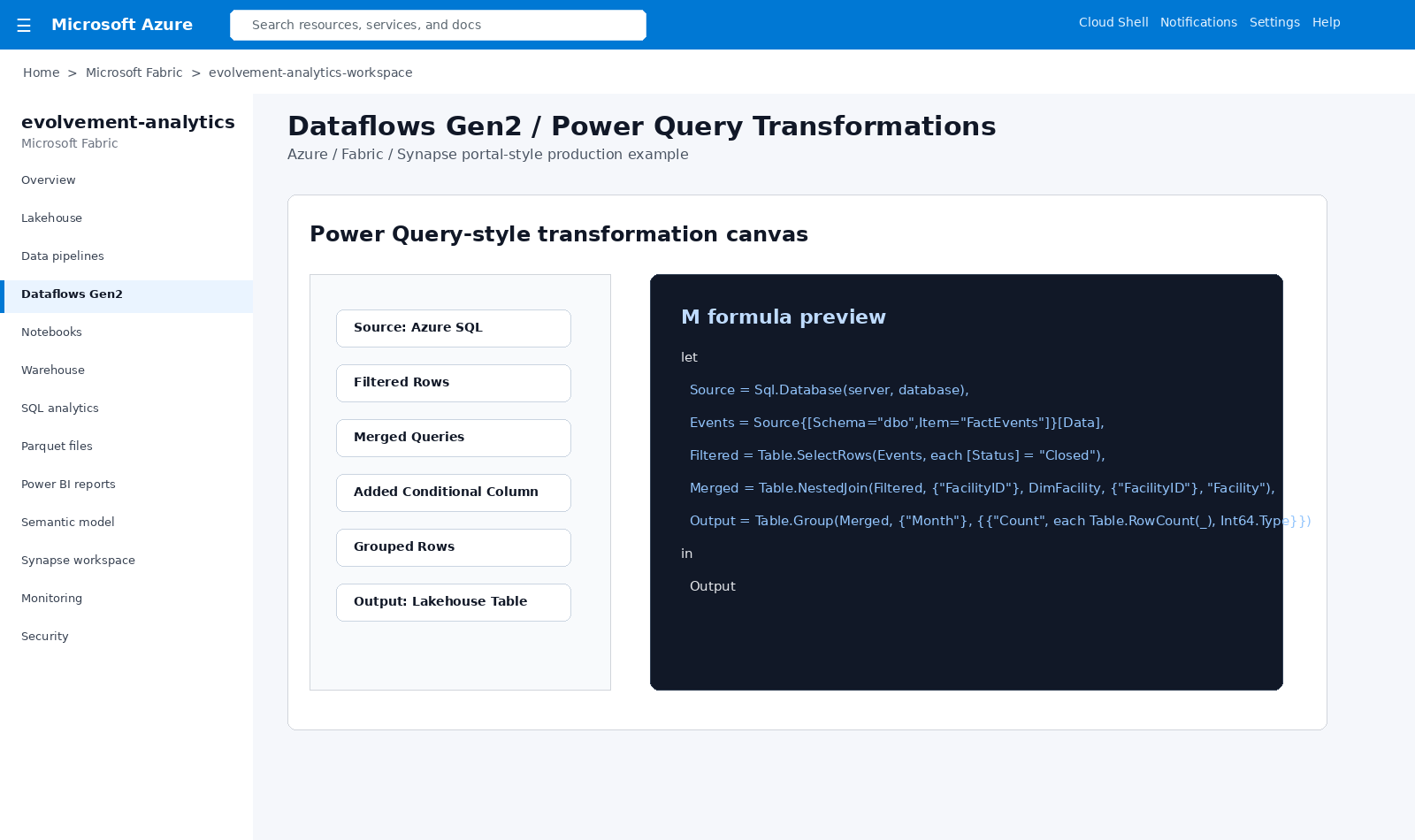The image size is (1415, 840).
Task: Select Lakehouse in the sidebar
Action: [126, 218]
